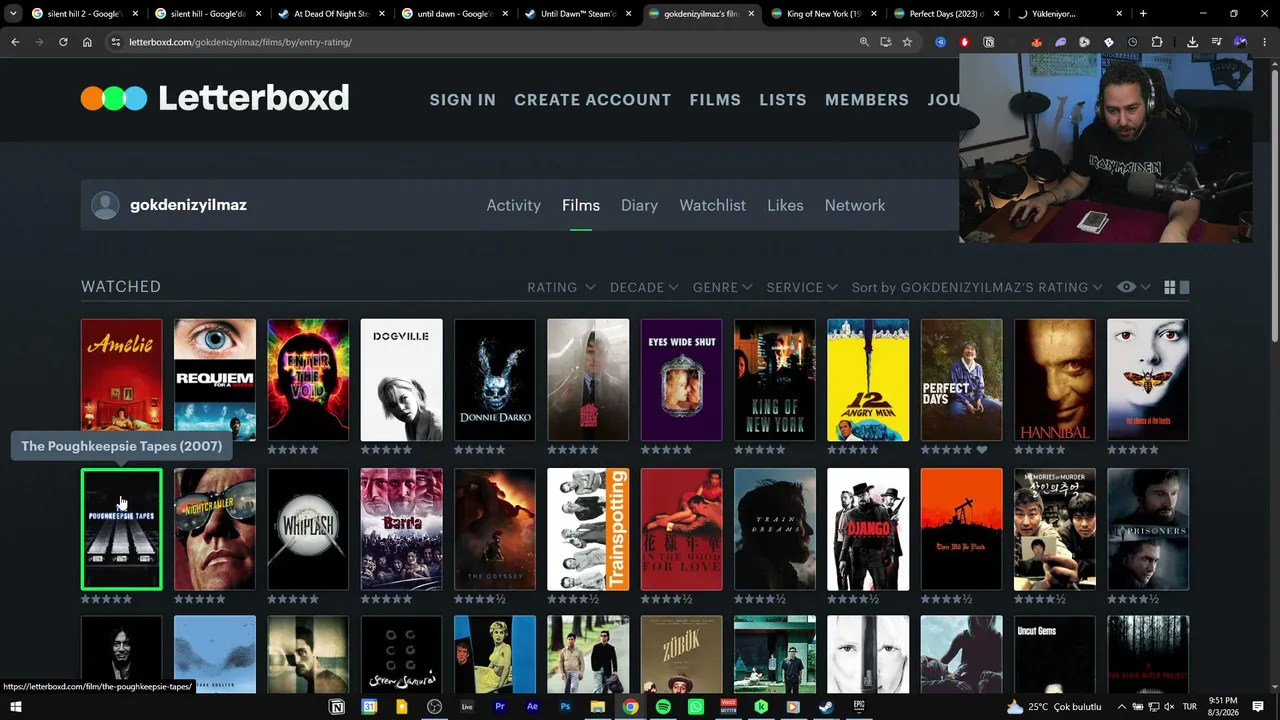Viewport: 1280px width, 720px height.
Task: Open the Chrome three-dot menu
Action: click(x=1265, y=42)
